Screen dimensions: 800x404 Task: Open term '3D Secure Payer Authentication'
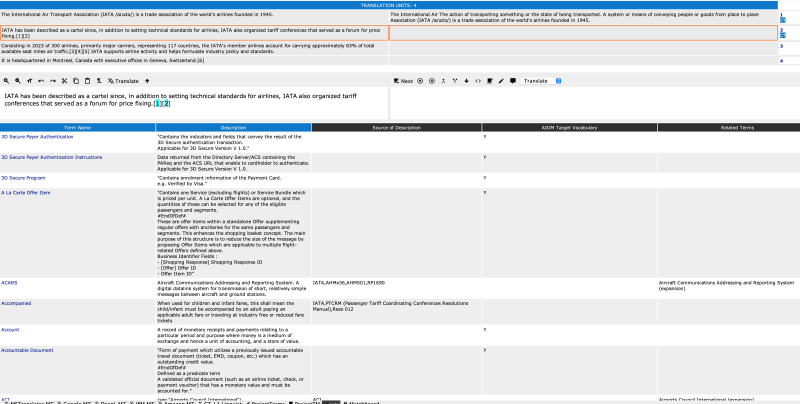37,137
